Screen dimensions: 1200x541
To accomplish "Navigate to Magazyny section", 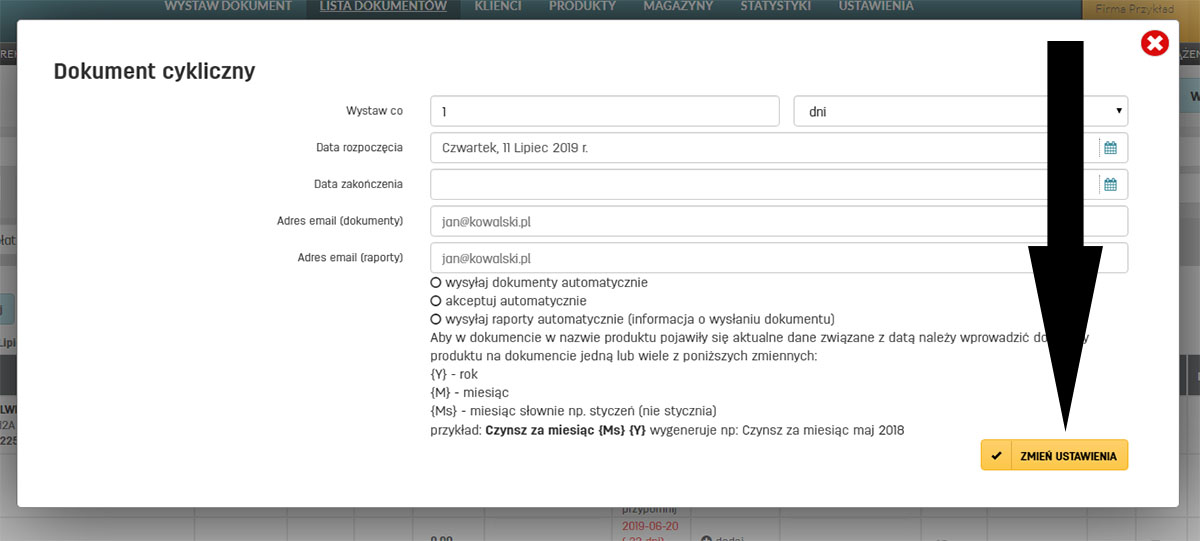I will (x=678, y=7).
